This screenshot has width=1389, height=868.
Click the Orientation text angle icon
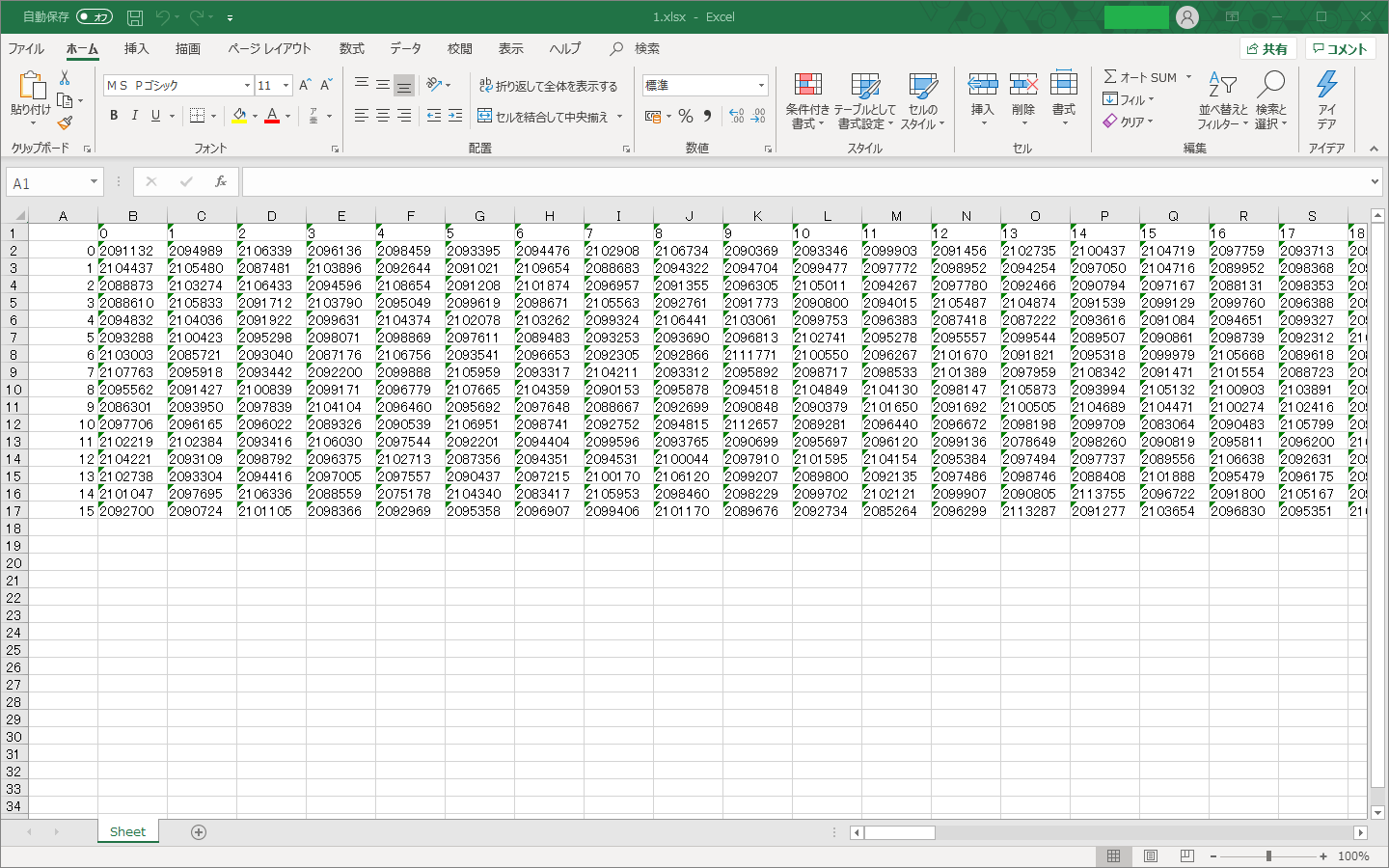[434, 85]
